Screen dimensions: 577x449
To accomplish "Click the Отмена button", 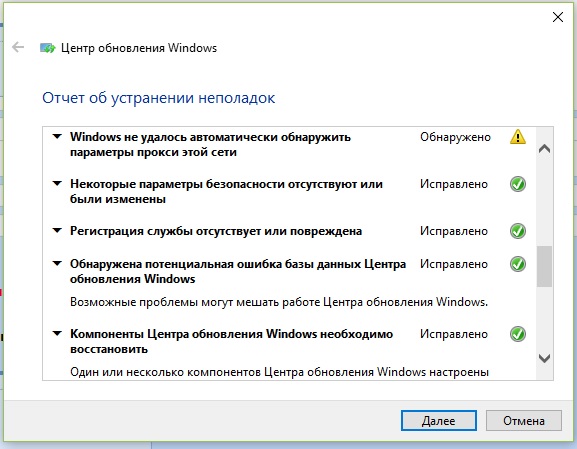I will click(524, 421).
